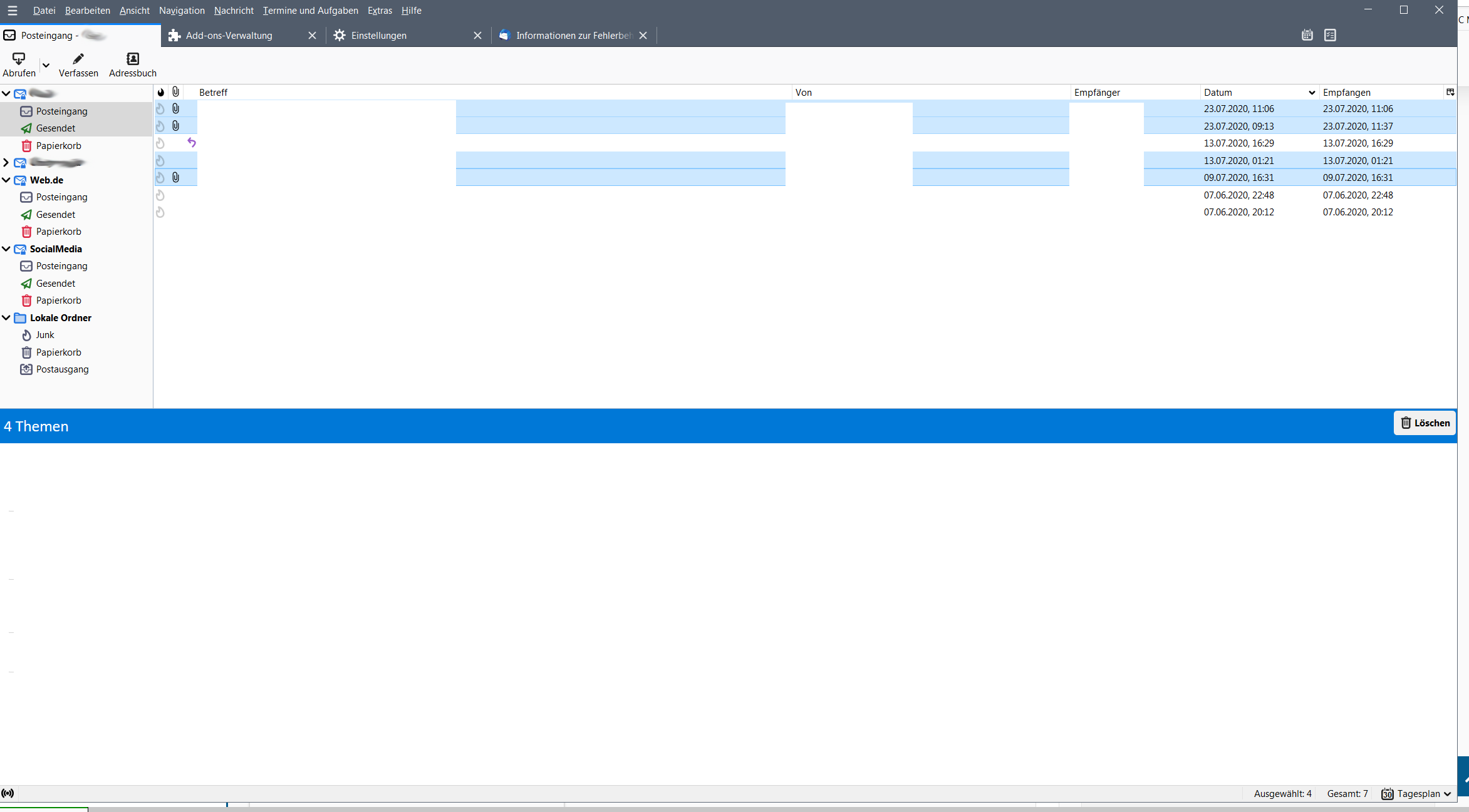Toggle junk status of 23.07.2020 11:06 message
Screen dimensions: 1469x812
tap(160, 109)
